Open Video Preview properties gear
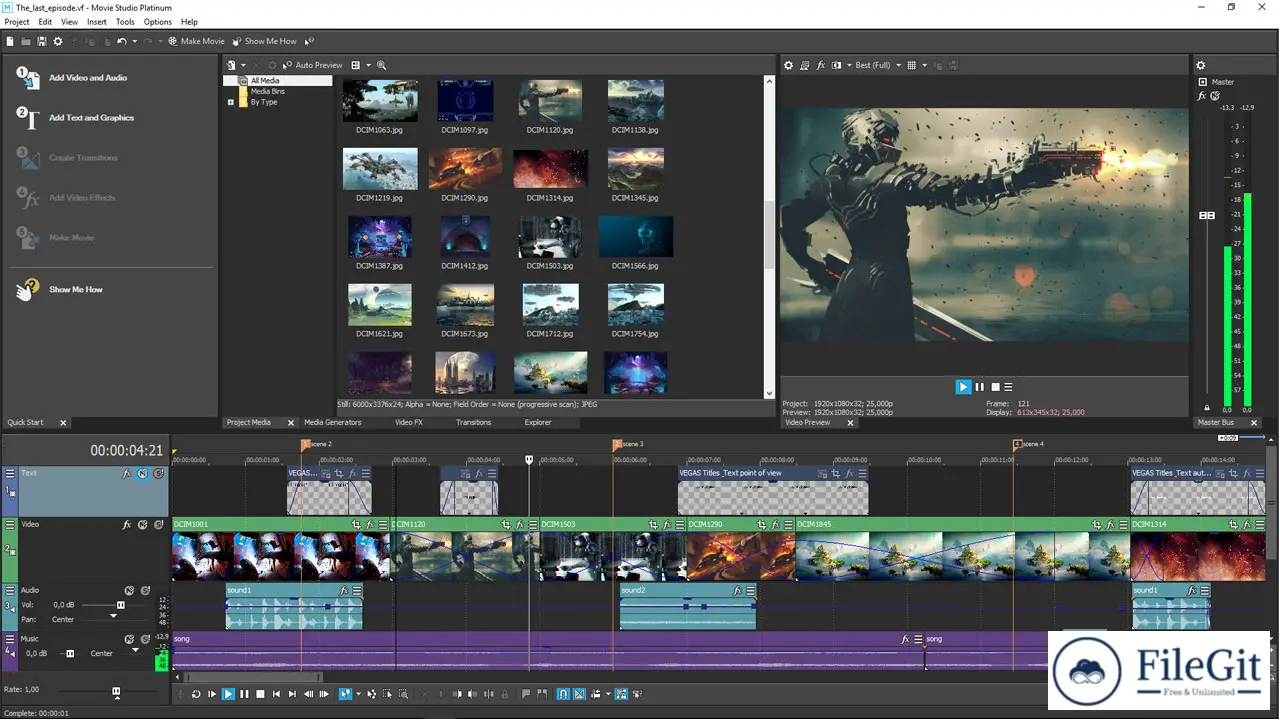The height and width of the screenshot is (720, 1280). [788, 65]
